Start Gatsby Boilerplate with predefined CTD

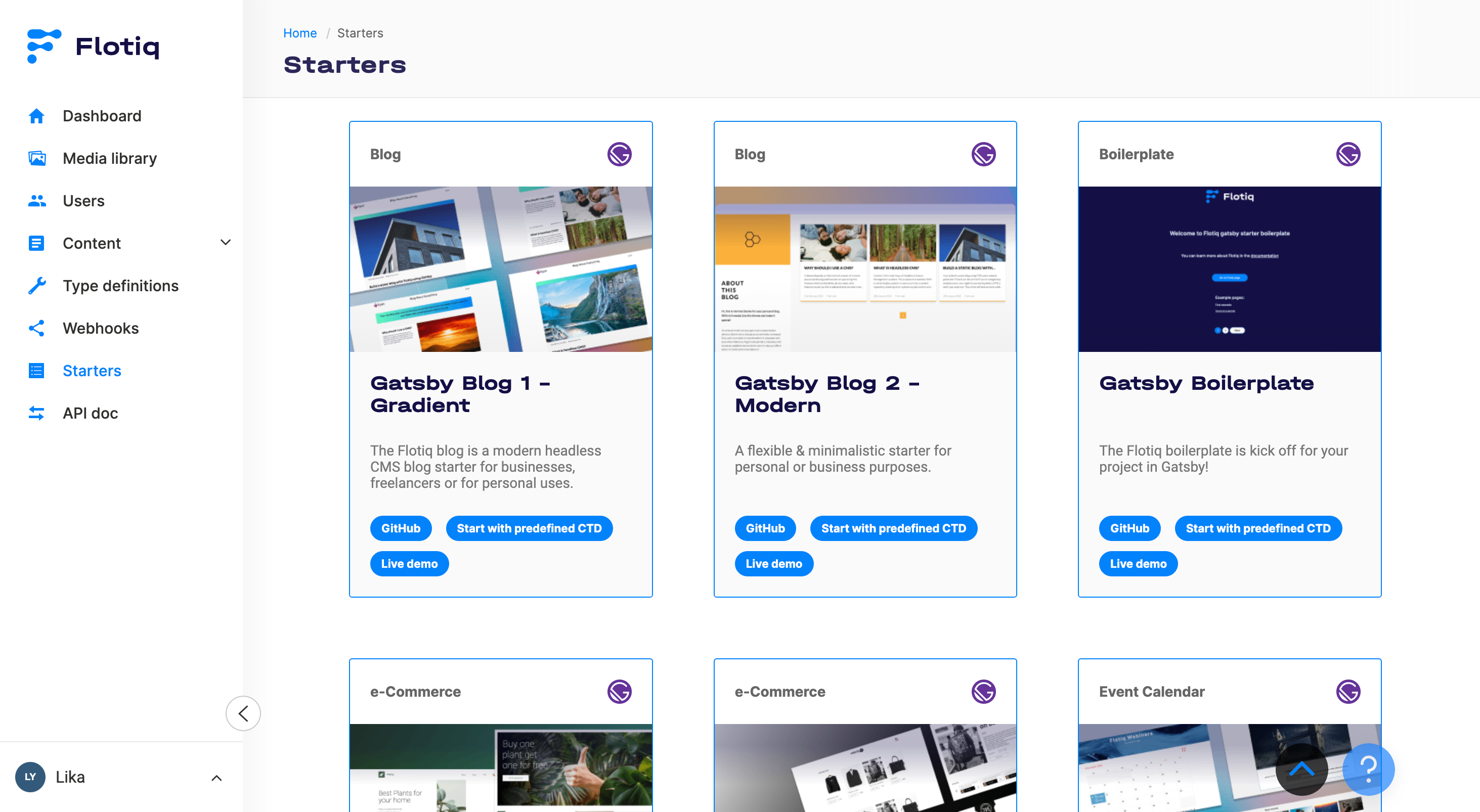click(x=1258, y=528)
